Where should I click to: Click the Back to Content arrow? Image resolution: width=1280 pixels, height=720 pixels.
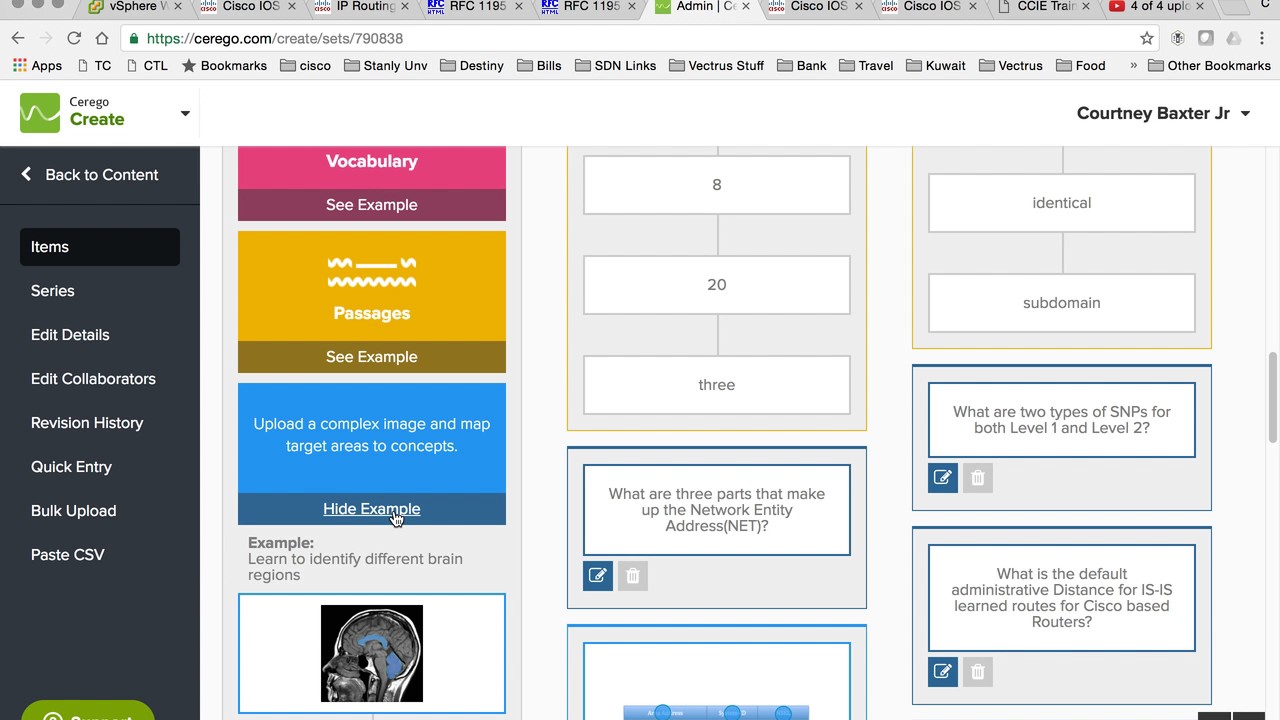(27, 174)
